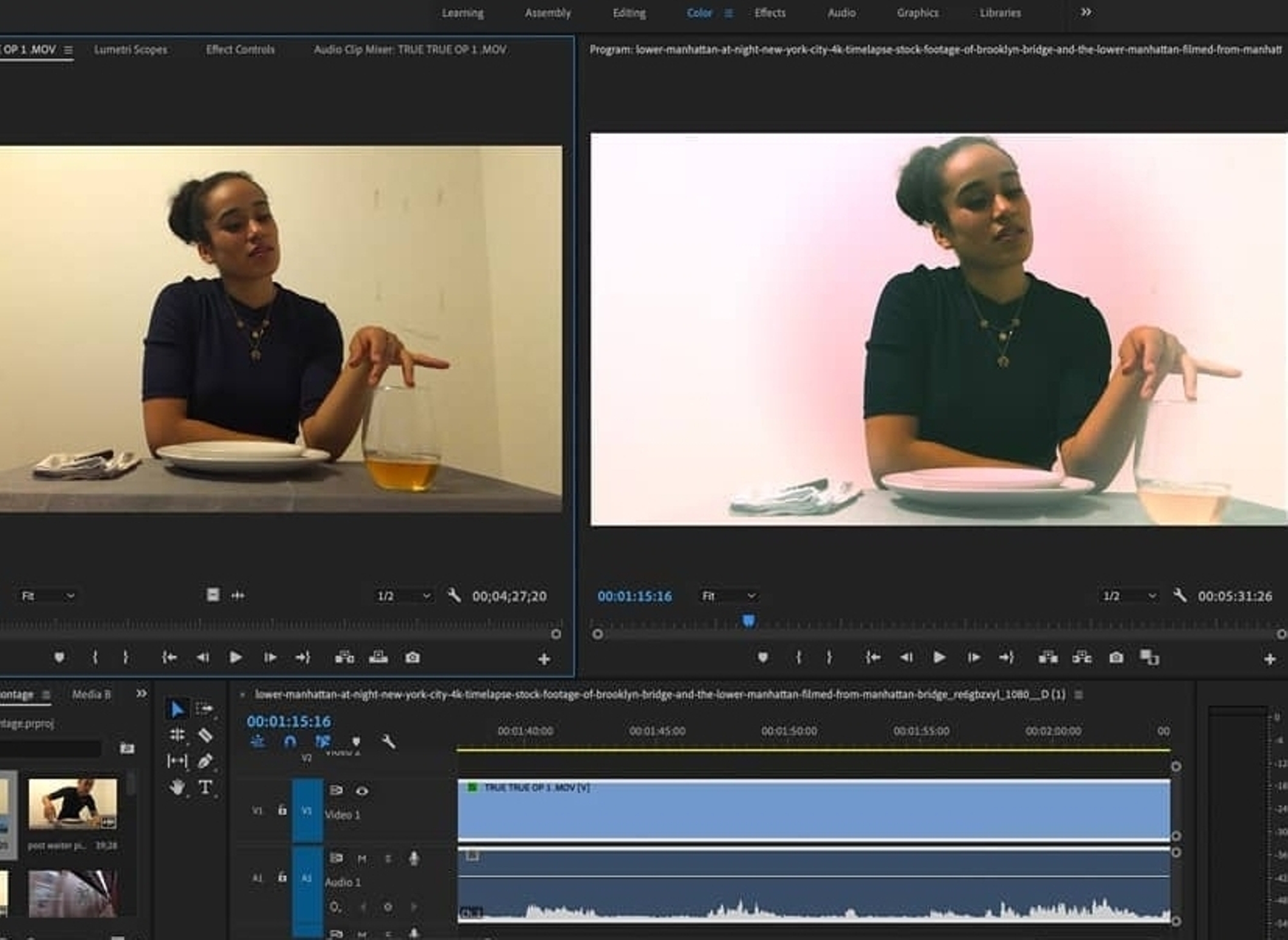The image size is (1288, 940).
Task: Click Comparison View icon in Program monitor
Action: (x=1149, y=658)
